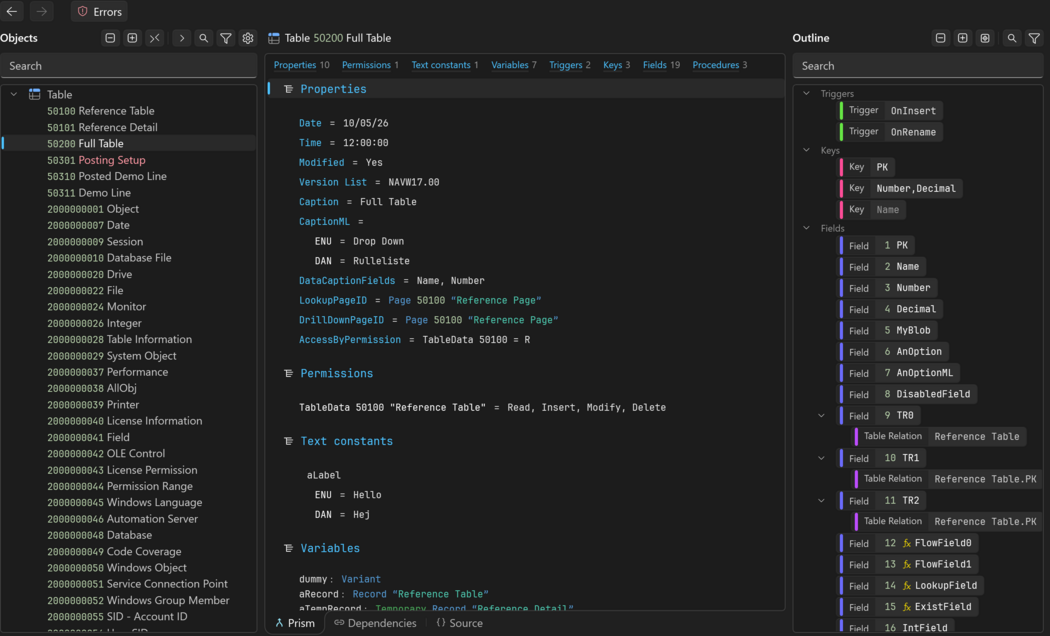Select 2000000001 Object in the list
Viewport: 1050px width, 636px height.
tap(93, 209)
